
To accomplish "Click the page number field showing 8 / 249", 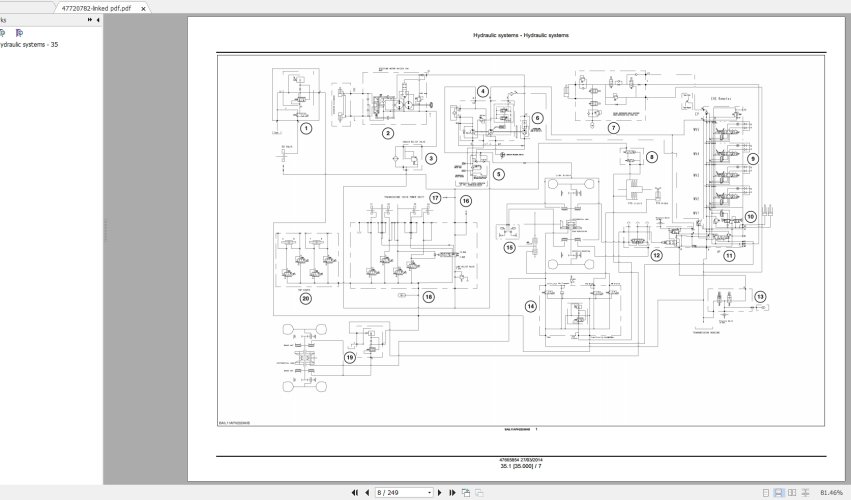I will click(x=400, y=492).
